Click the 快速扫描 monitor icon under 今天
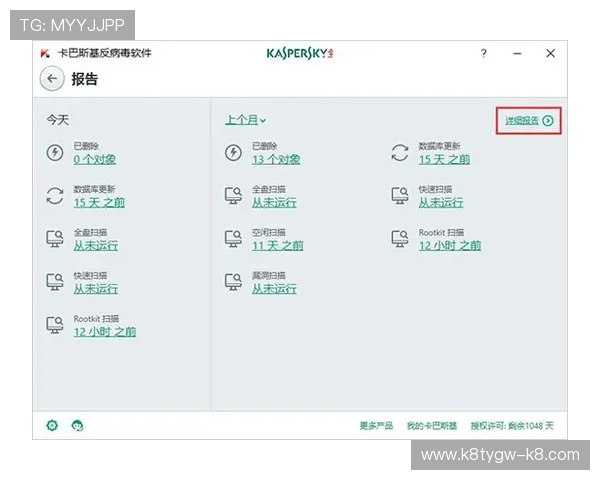This screenshot has height=480, width=600. click(55, 282)
